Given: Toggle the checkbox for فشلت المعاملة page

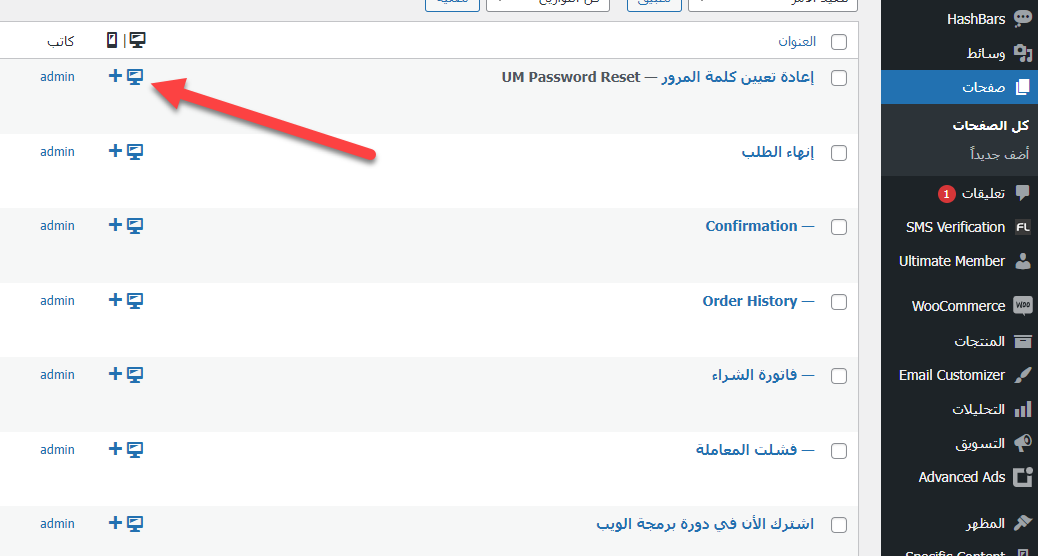Looking at the screenshot, I should point(838,451).
